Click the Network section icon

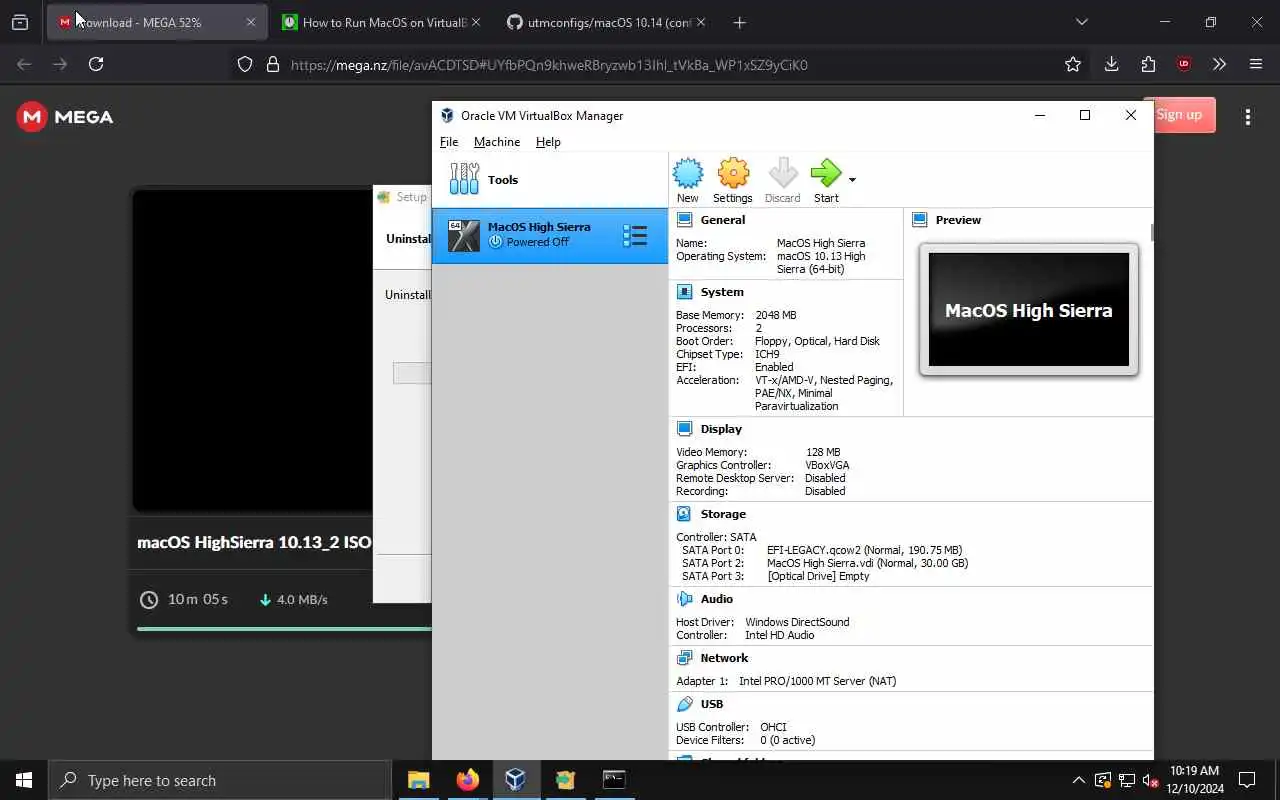tap(685, 658)
